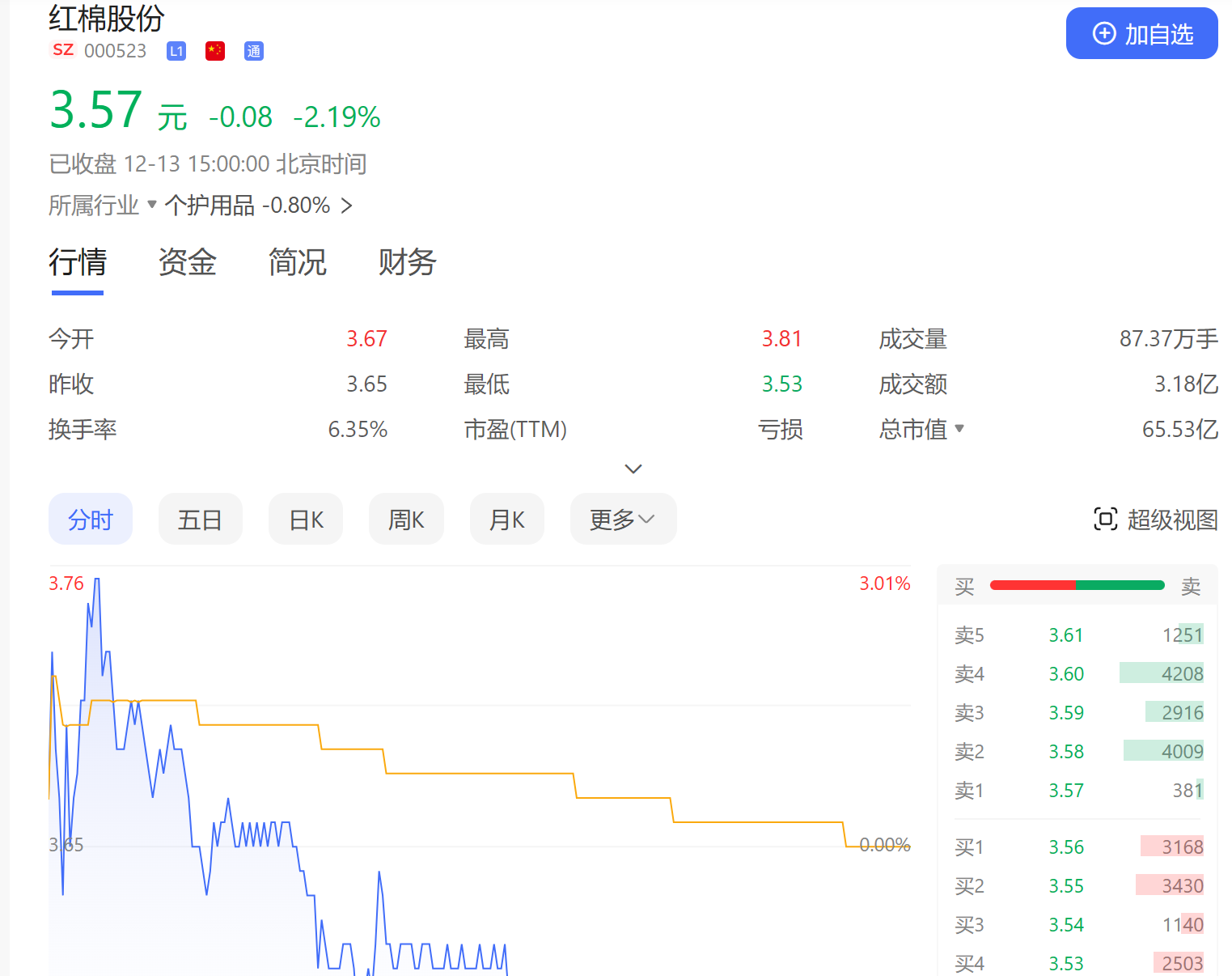Click the -2.19% change percentage
Image resolution: width=1232 pixels, height=976 pixels.
point(337,117)
